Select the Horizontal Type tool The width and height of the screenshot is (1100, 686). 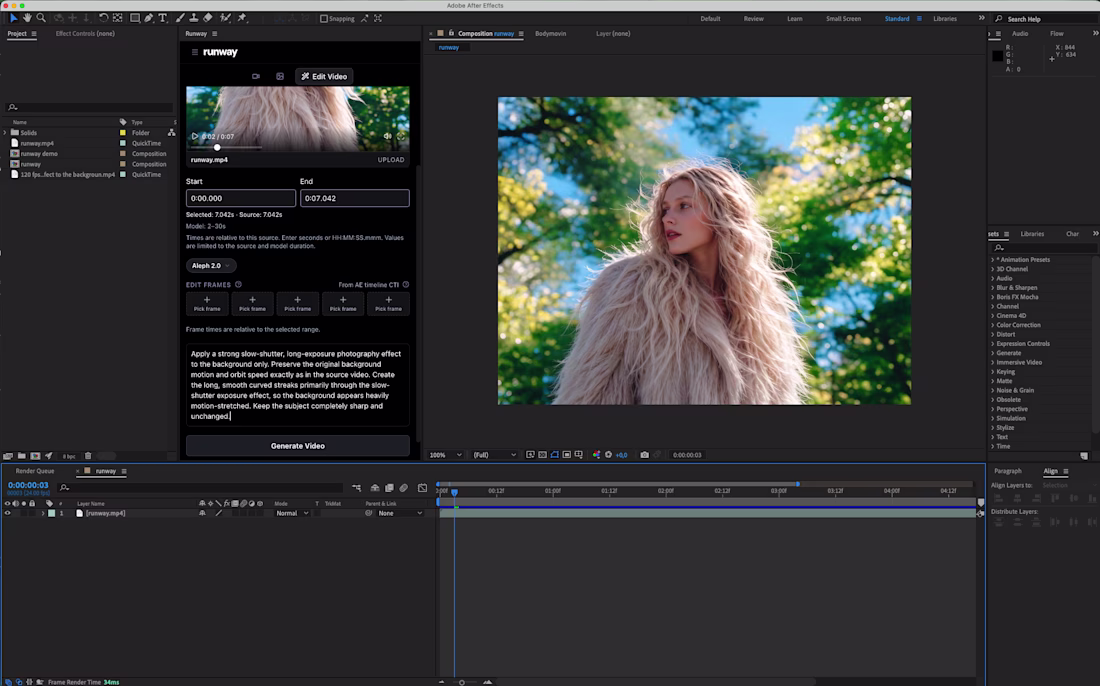[163, 18]
